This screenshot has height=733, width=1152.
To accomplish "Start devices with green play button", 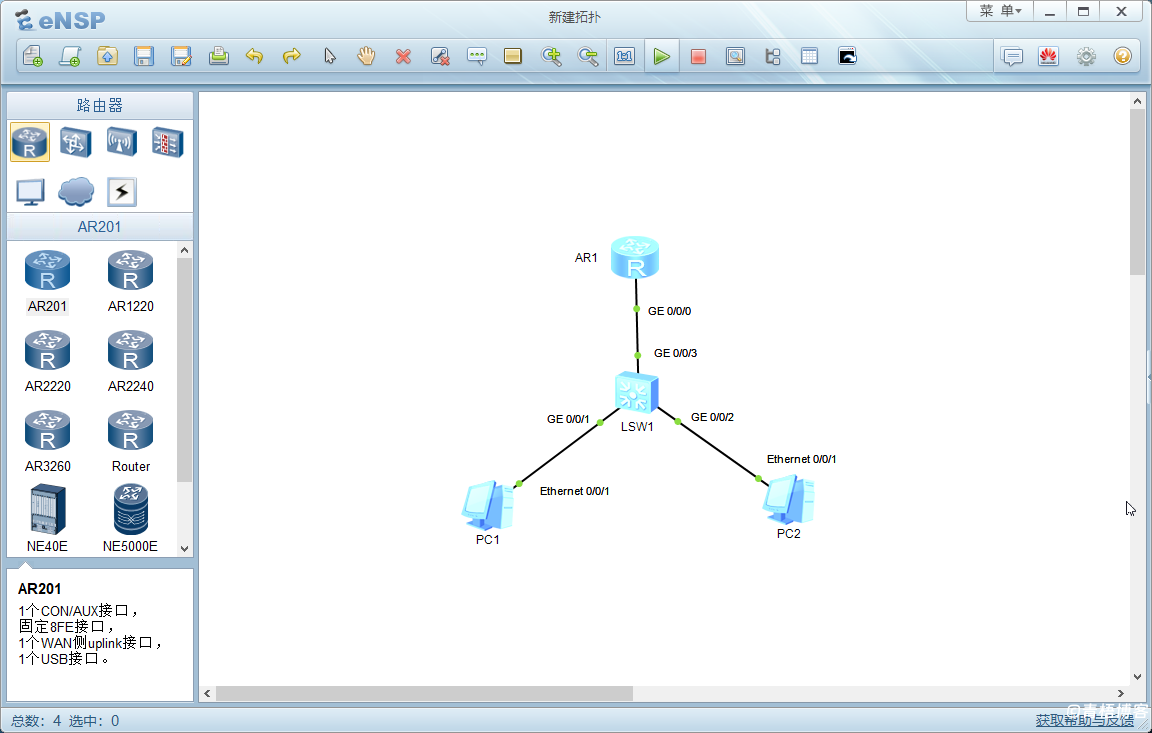I will [x=662, y=57].
